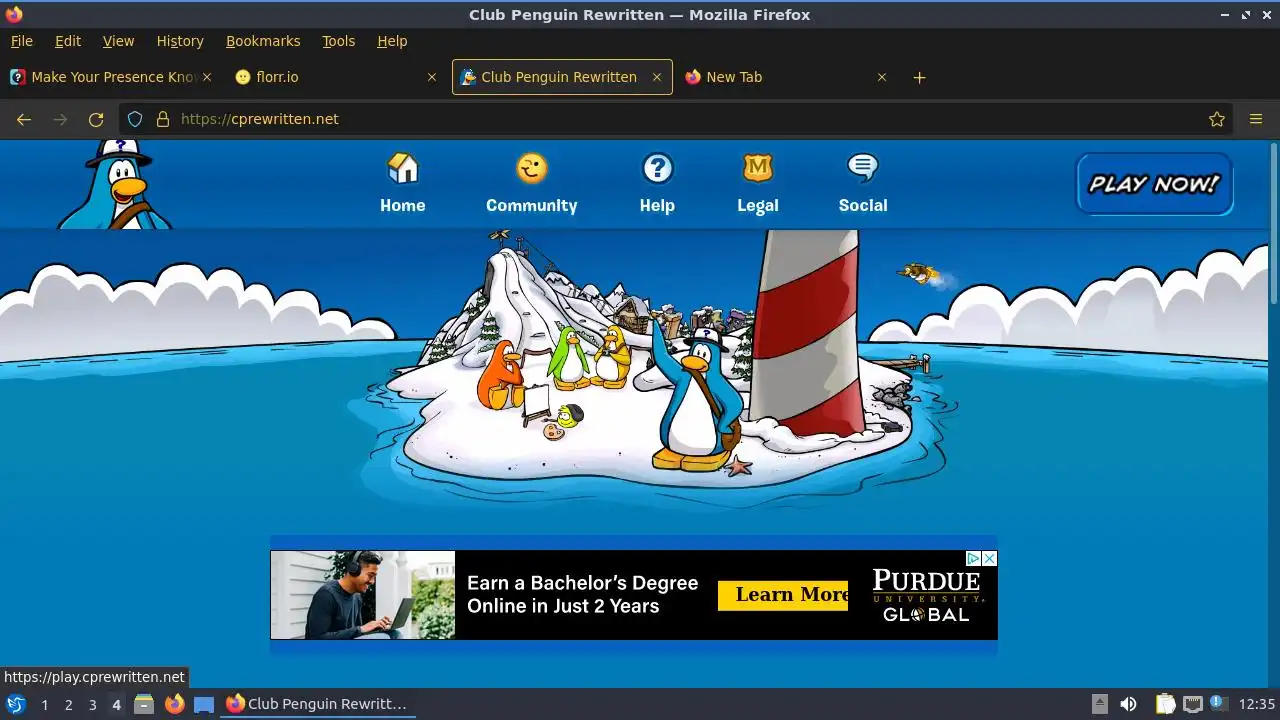This screenshot has height=720, width=1280.
Task: Click the 12:35 clock
Action: click(x=1257, y=704)
